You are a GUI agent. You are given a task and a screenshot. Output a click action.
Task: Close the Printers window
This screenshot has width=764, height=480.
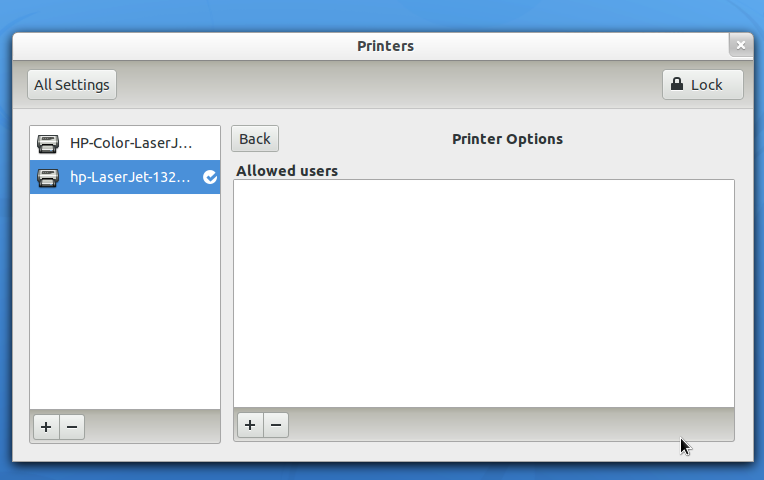pyautogui.click(x=741, y=45)
